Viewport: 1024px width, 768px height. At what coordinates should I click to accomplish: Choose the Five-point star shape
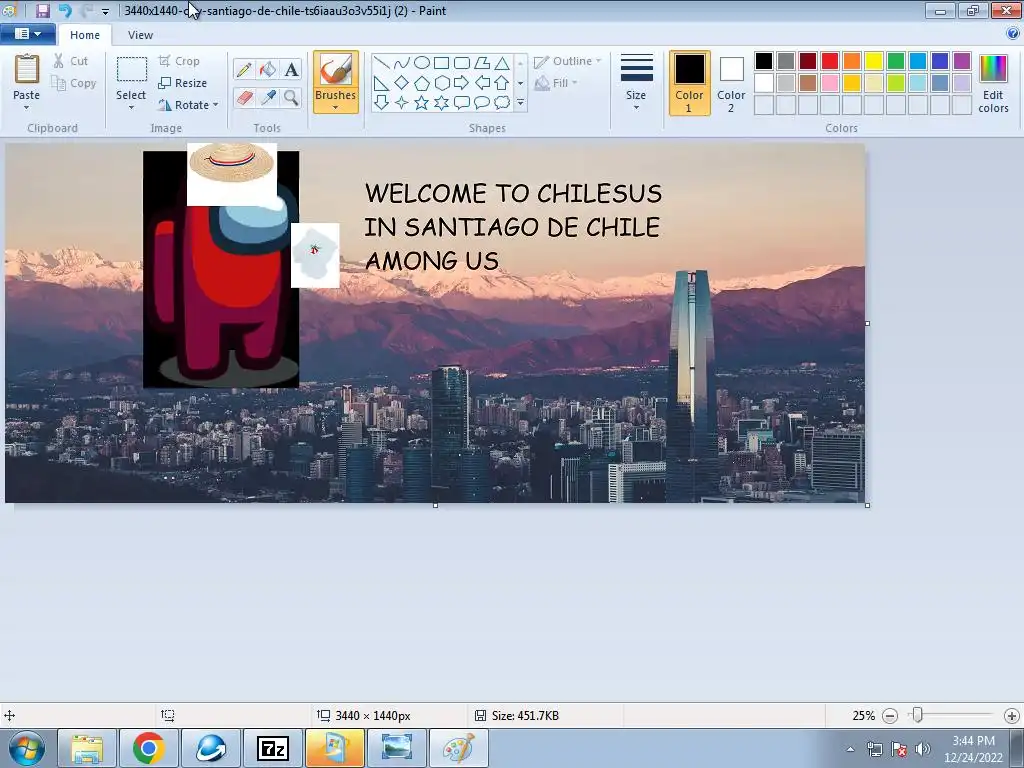(422, 103)
